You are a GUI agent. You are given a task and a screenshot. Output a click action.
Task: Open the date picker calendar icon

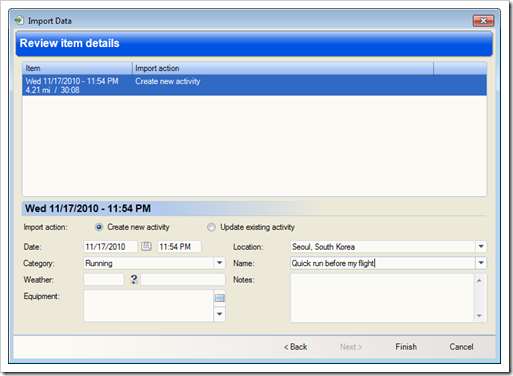click(x=146, y=246)
